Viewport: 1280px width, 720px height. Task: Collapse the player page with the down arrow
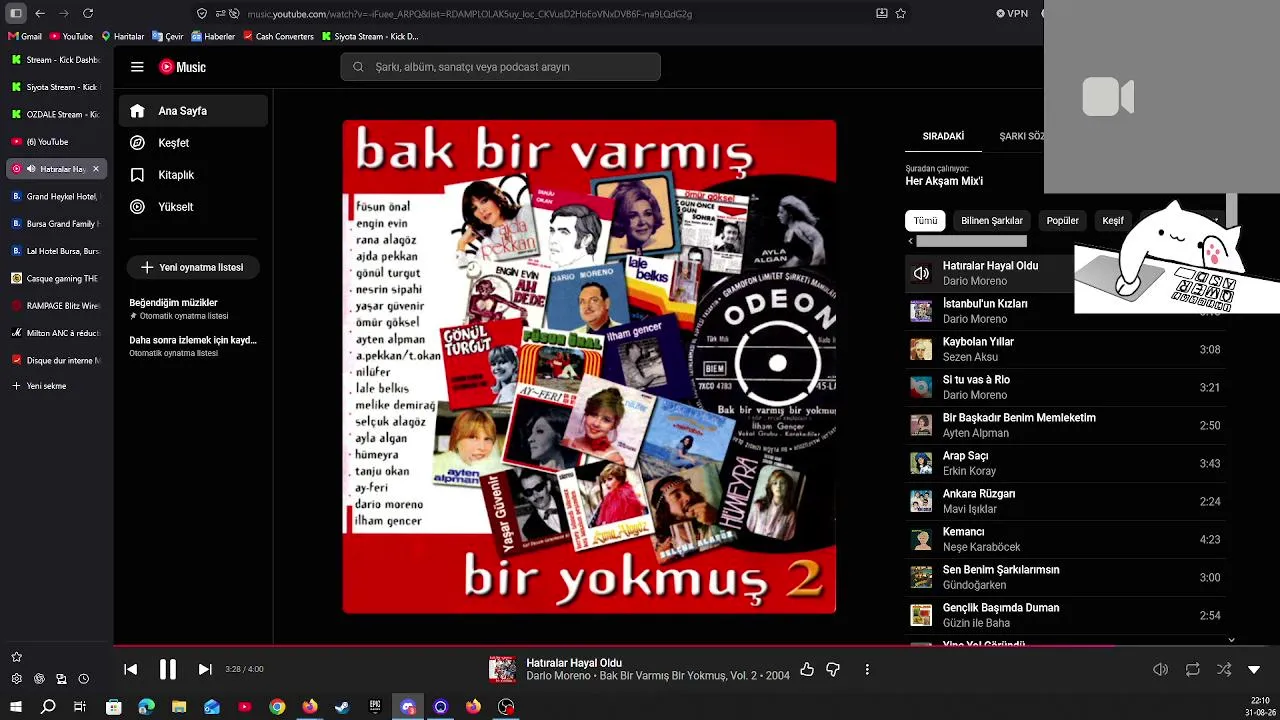tap(1254, 669)
